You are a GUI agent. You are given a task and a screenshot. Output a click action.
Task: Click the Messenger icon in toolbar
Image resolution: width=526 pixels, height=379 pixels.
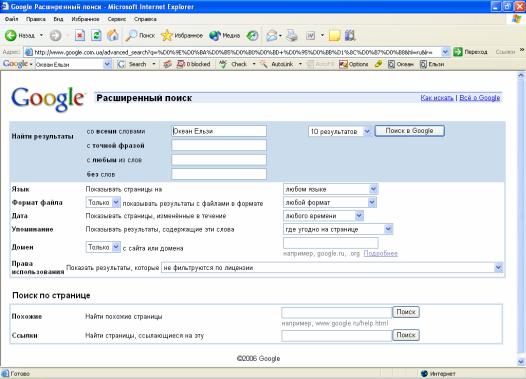click(350, 35)
